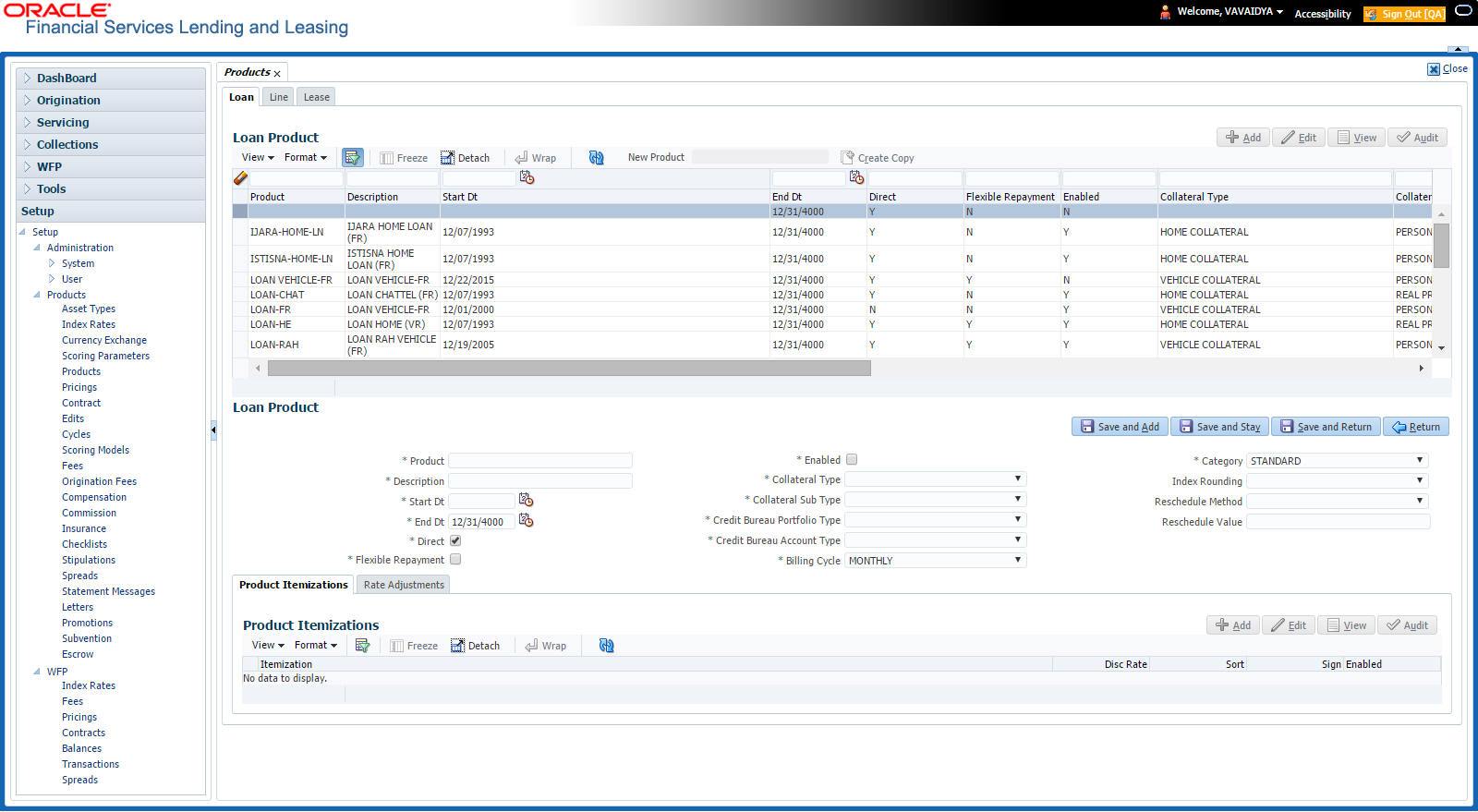Open the Welcome, VAVAIDYA user menu

point(1230,12)
